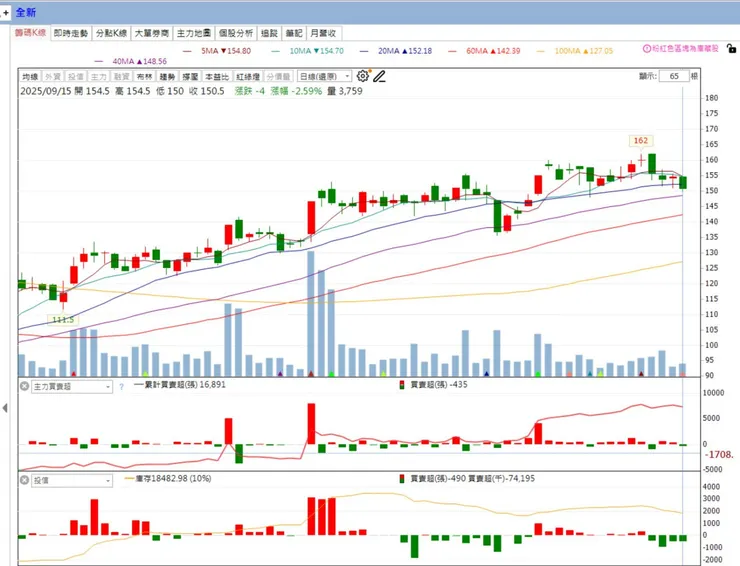Toggle the 融資 overlay button
Image resolution: width=740 pixels, height=566 pixels.
click(121, 76)
